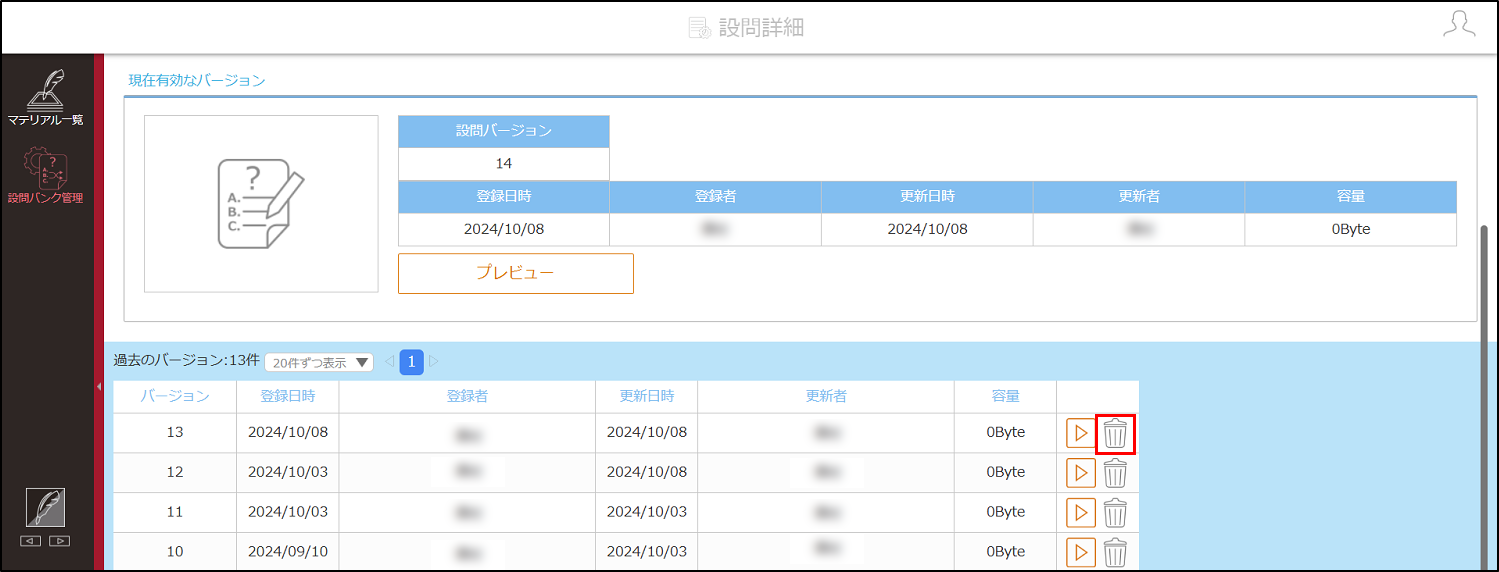Image resolution: width=1499 pixels, height=572 pixels.
Task: Open the user profile icon
Action: [x=1459, y=25]
